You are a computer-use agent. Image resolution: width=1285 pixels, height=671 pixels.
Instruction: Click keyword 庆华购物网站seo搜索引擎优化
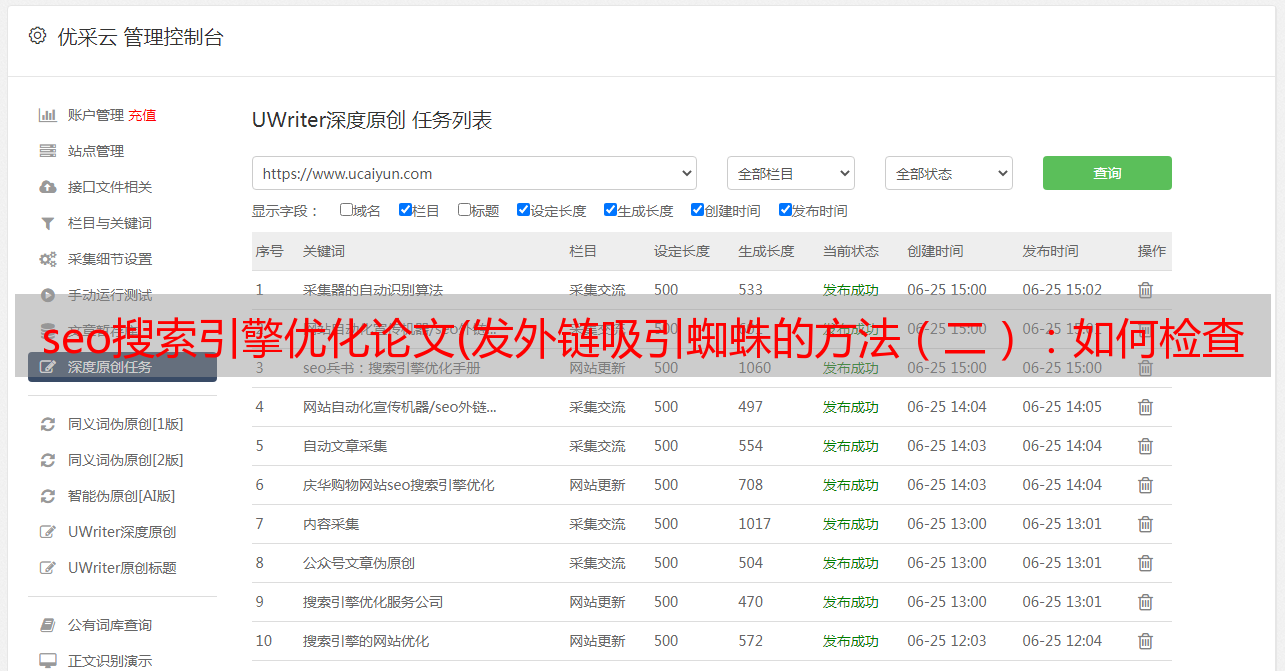pyautogui.click(x=399, y=485)
